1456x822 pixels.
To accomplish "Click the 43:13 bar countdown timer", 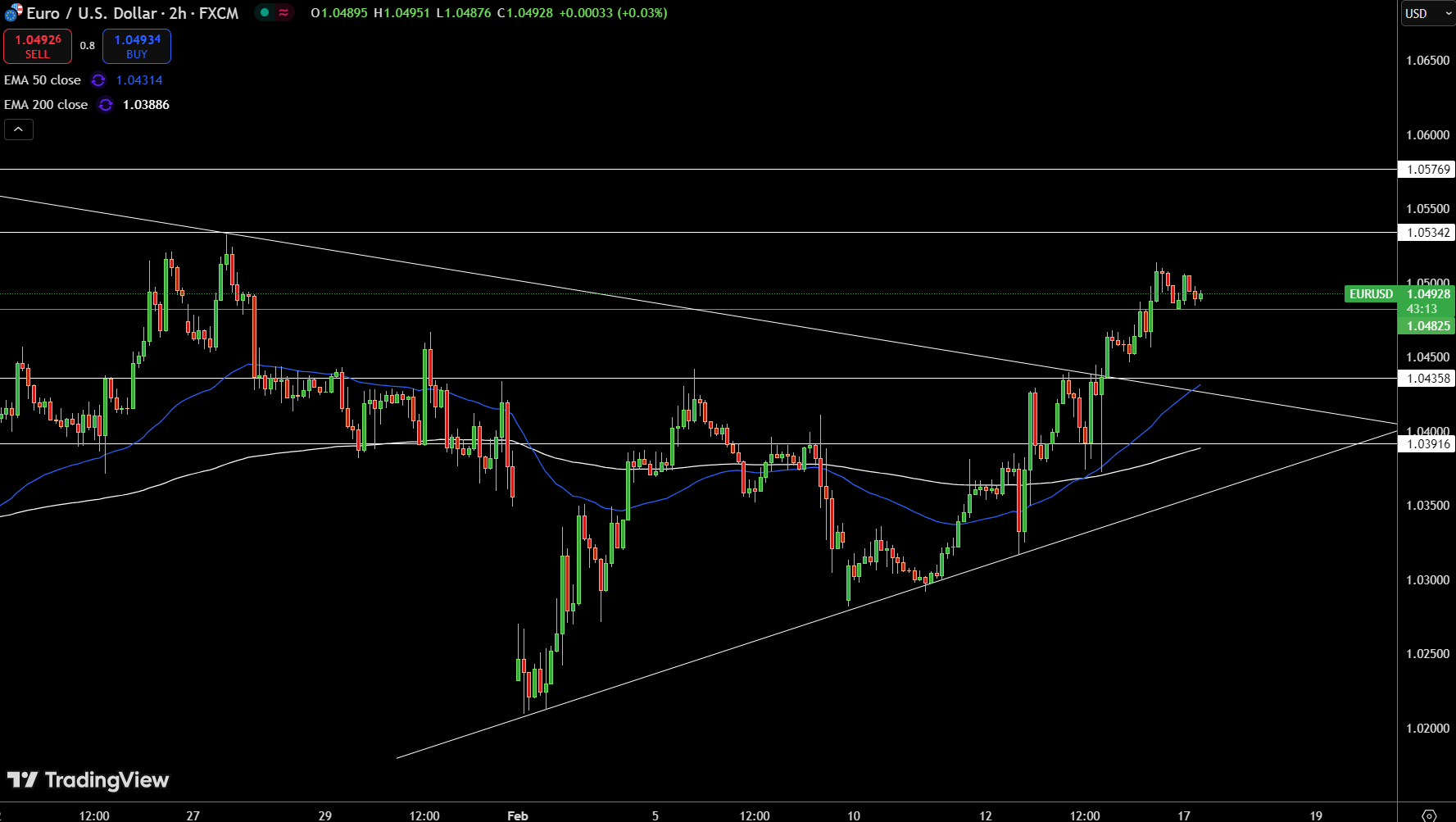I will (1422, 309).
